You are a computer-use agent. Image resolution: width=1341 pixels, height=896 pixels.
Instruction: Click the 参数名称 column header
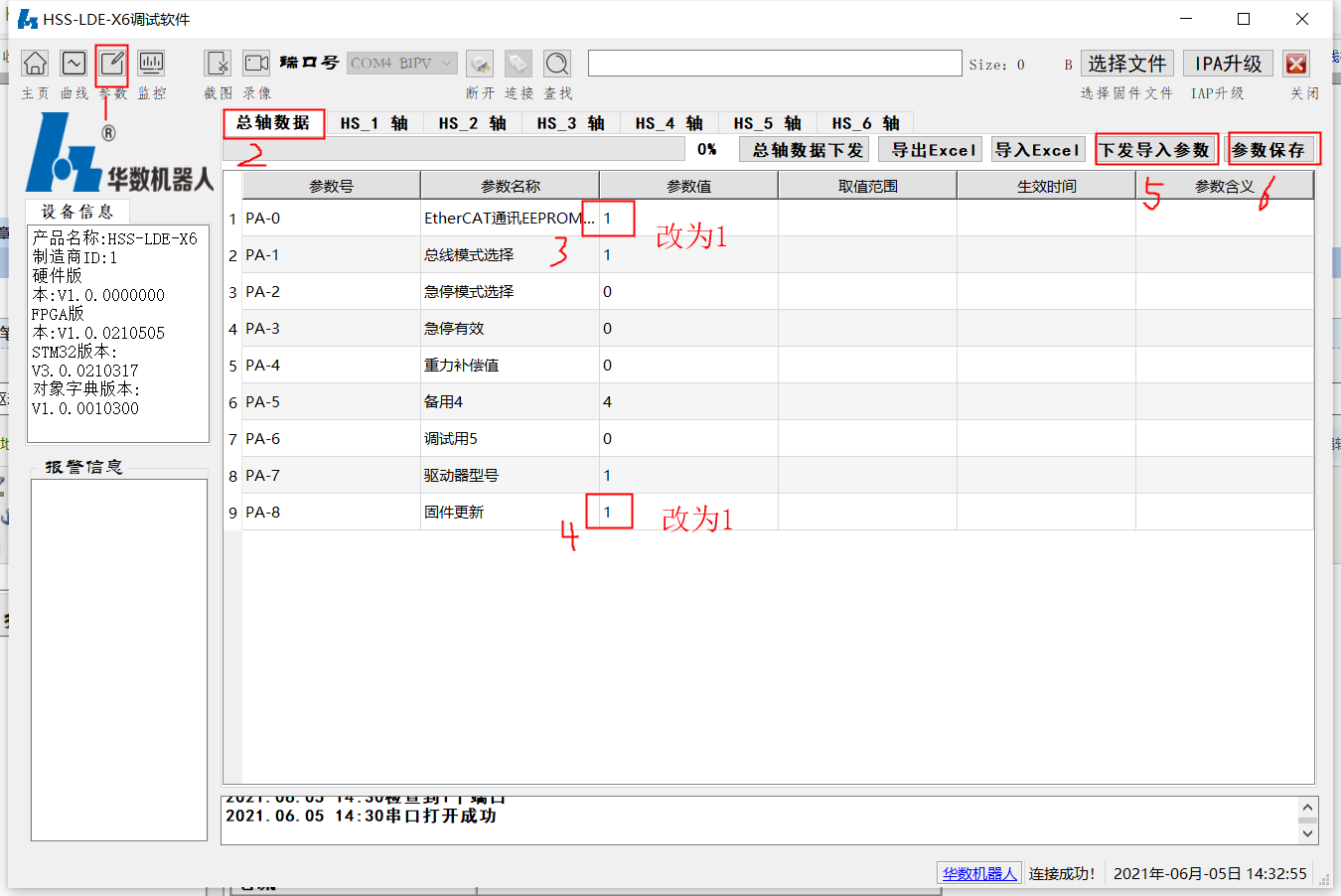click(510, 186)
